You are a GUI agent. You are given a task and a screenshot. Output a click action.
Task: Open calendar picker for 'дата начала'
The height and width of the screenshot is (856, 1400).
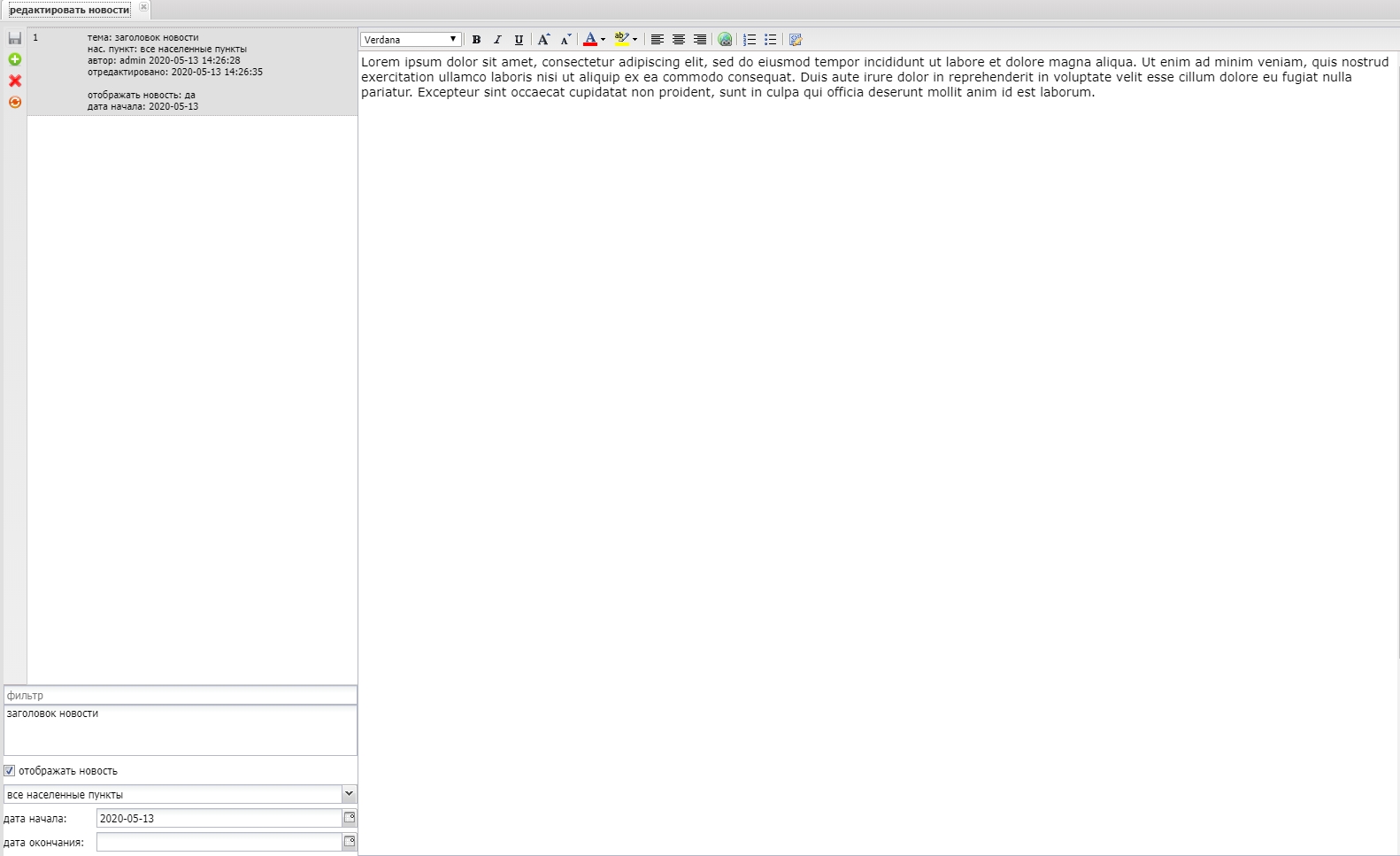[350, 818]
